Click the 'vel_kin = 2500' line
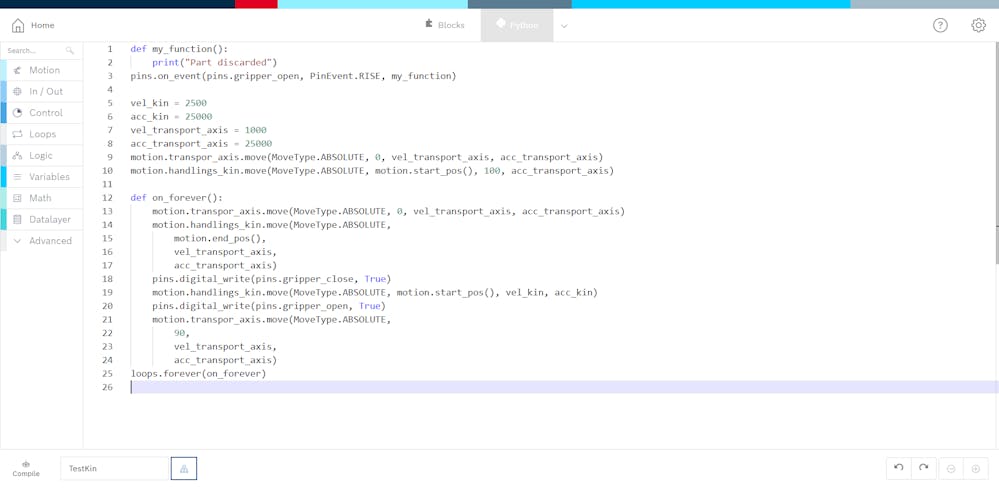This screenshot has width=999, height=488. pyautogui.click(x=169, y=103)
